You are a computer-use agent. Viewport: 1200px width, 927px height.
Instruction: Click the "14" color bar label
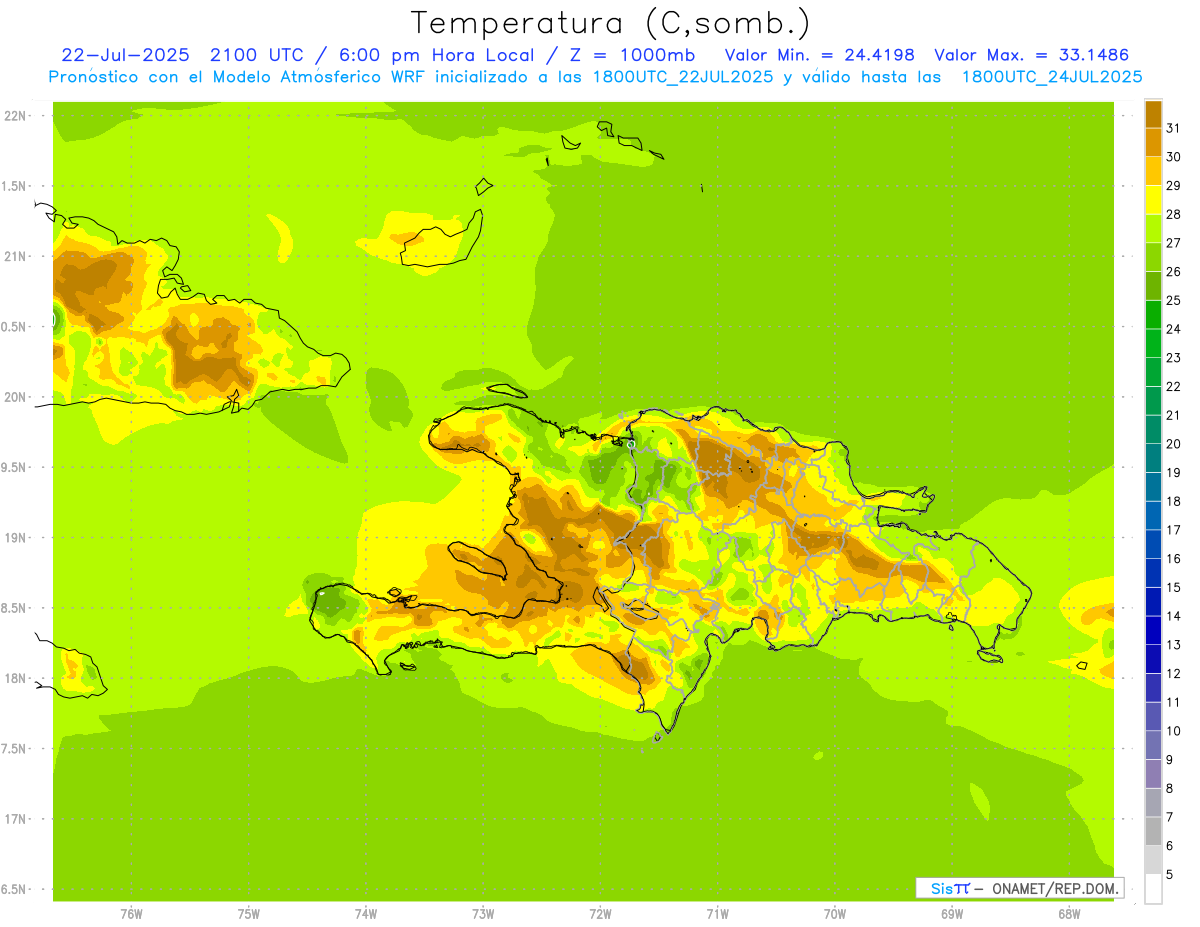click(1173, 616)
